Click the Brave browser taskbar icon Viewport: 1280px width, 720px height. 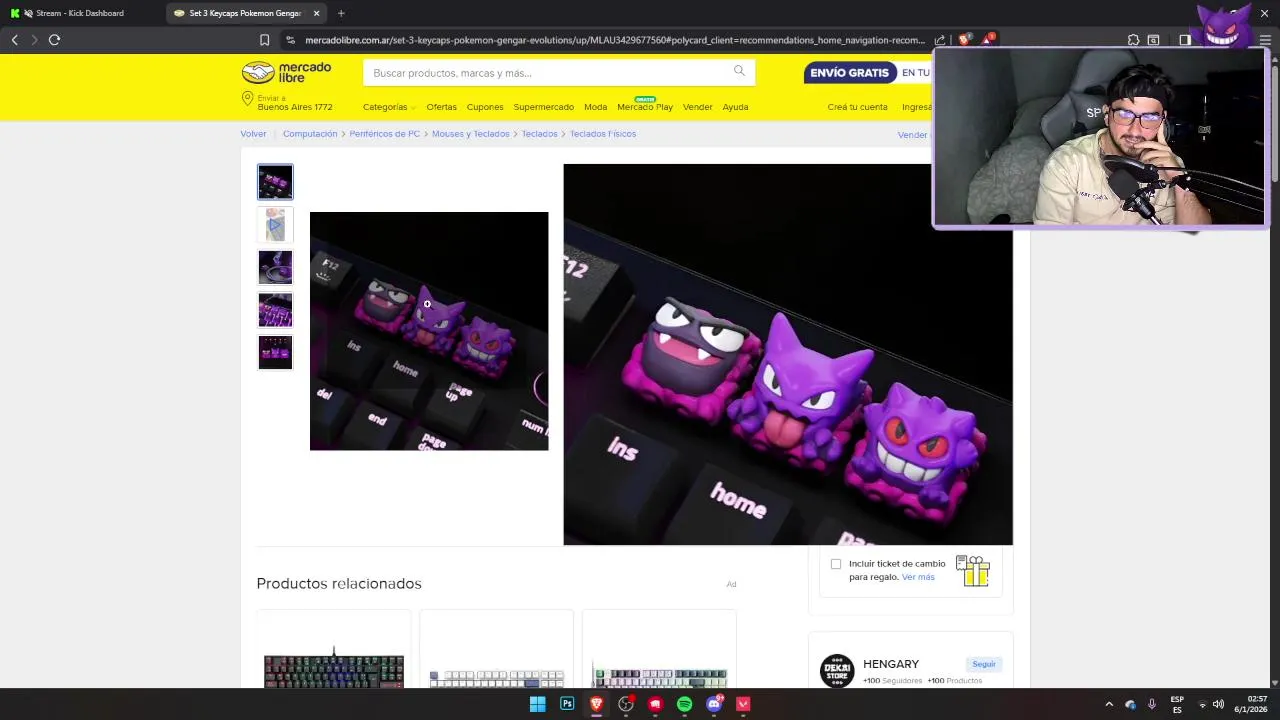[597, 704]
